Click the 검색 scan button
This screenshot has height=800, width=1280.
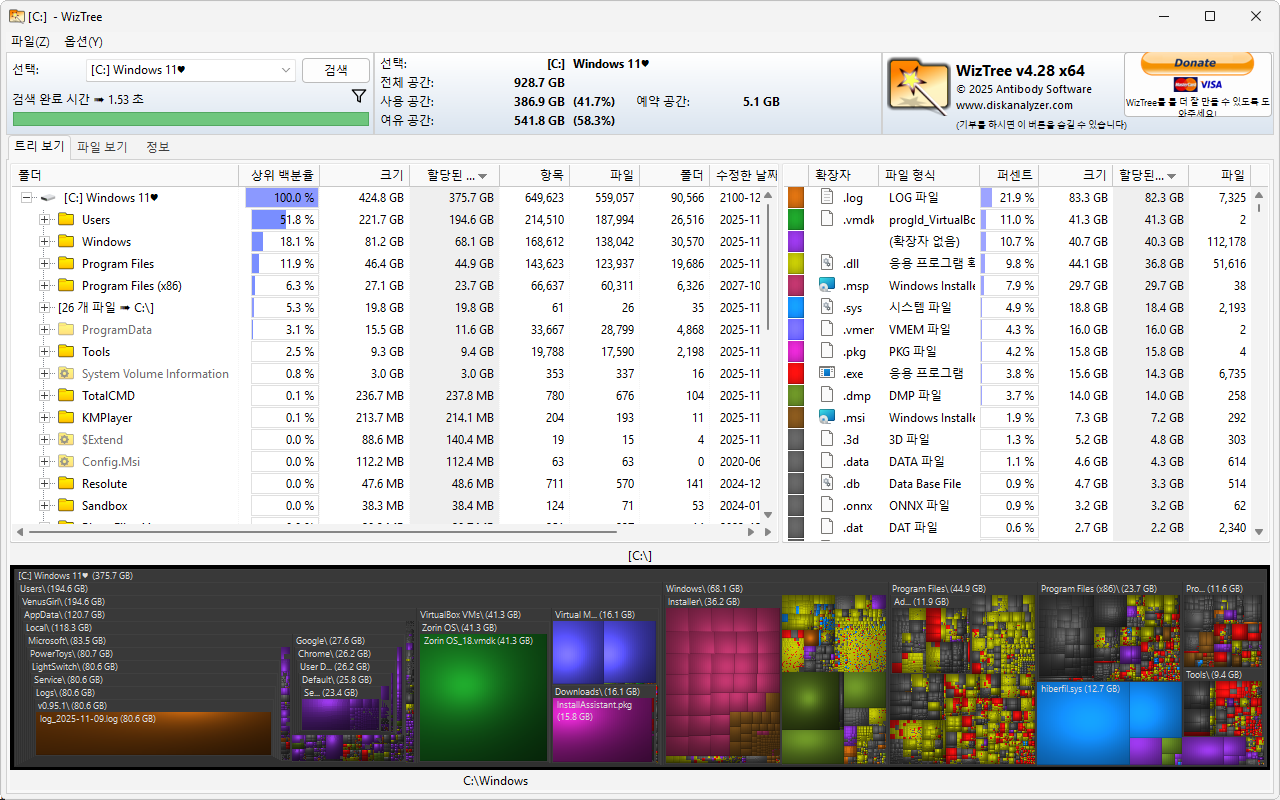click(336, 70)
